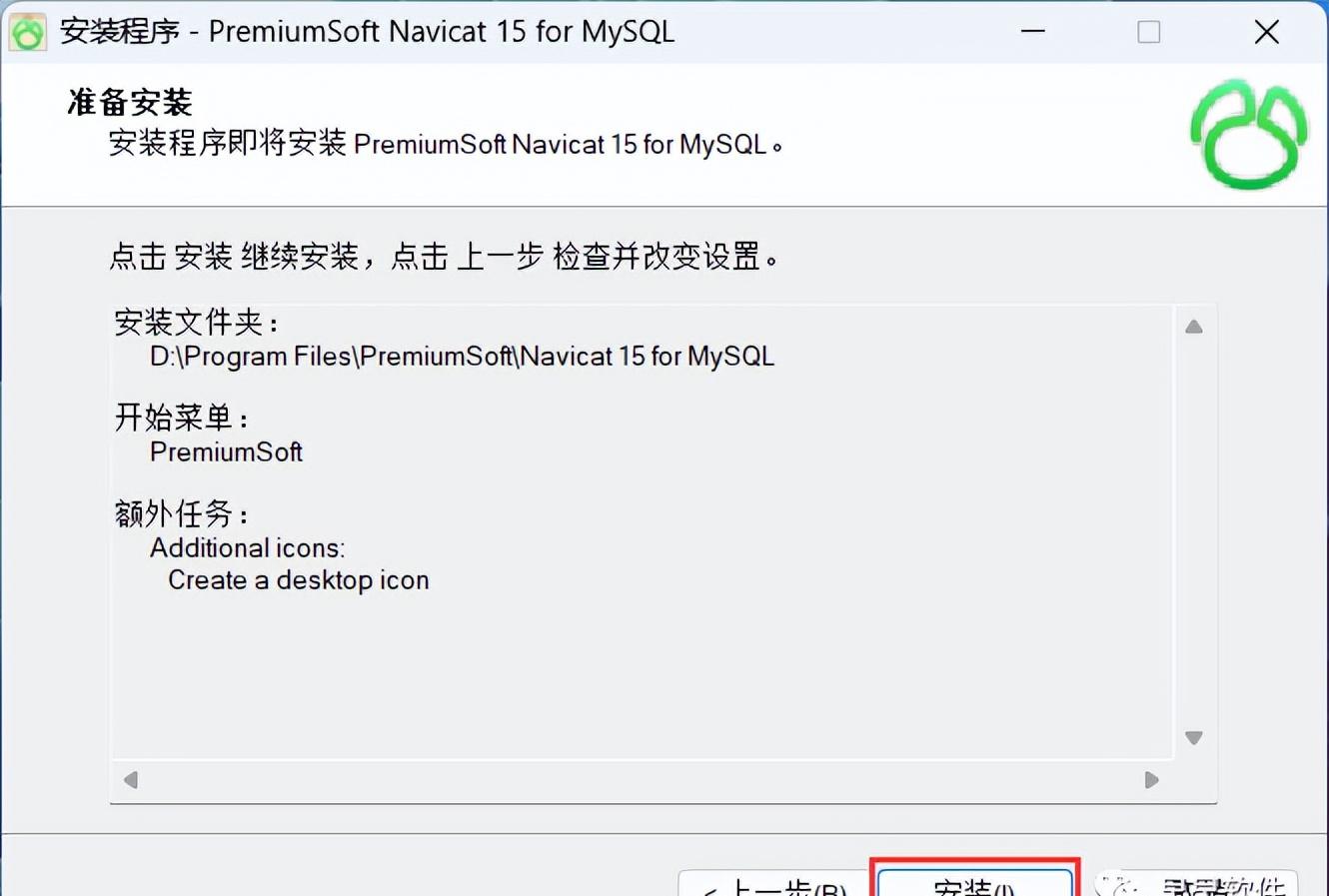Viewport: 1329px width, 896px height.
Task: Close the Navicat setup window
Action: coord(1267,32)
